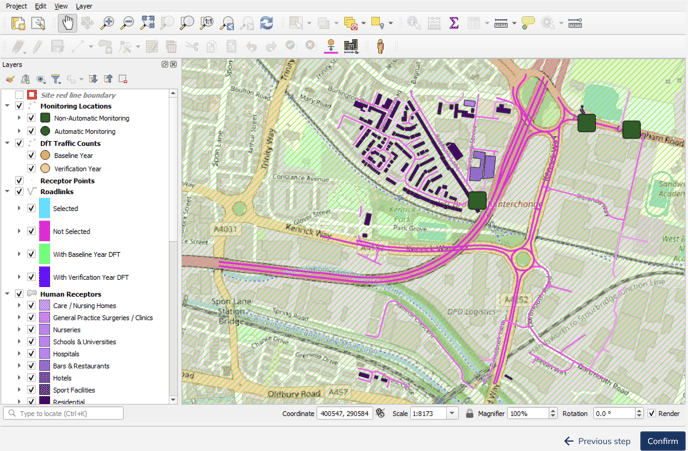The width and height of the screenshot is (688, 451).
Task: Select the Pan Map hand tool
Action: point(67,23)
